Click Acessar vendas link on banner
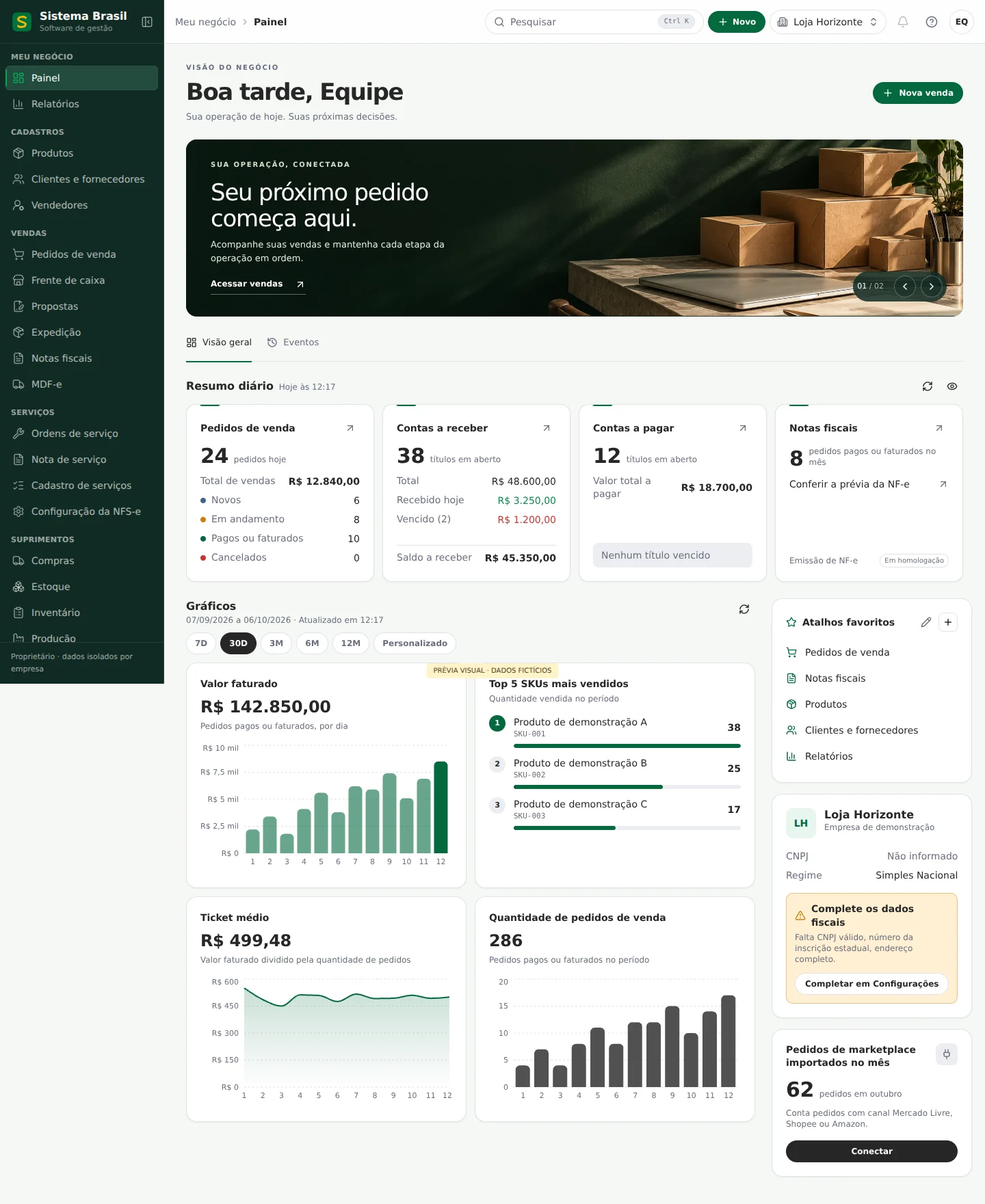 coord(257,284)
